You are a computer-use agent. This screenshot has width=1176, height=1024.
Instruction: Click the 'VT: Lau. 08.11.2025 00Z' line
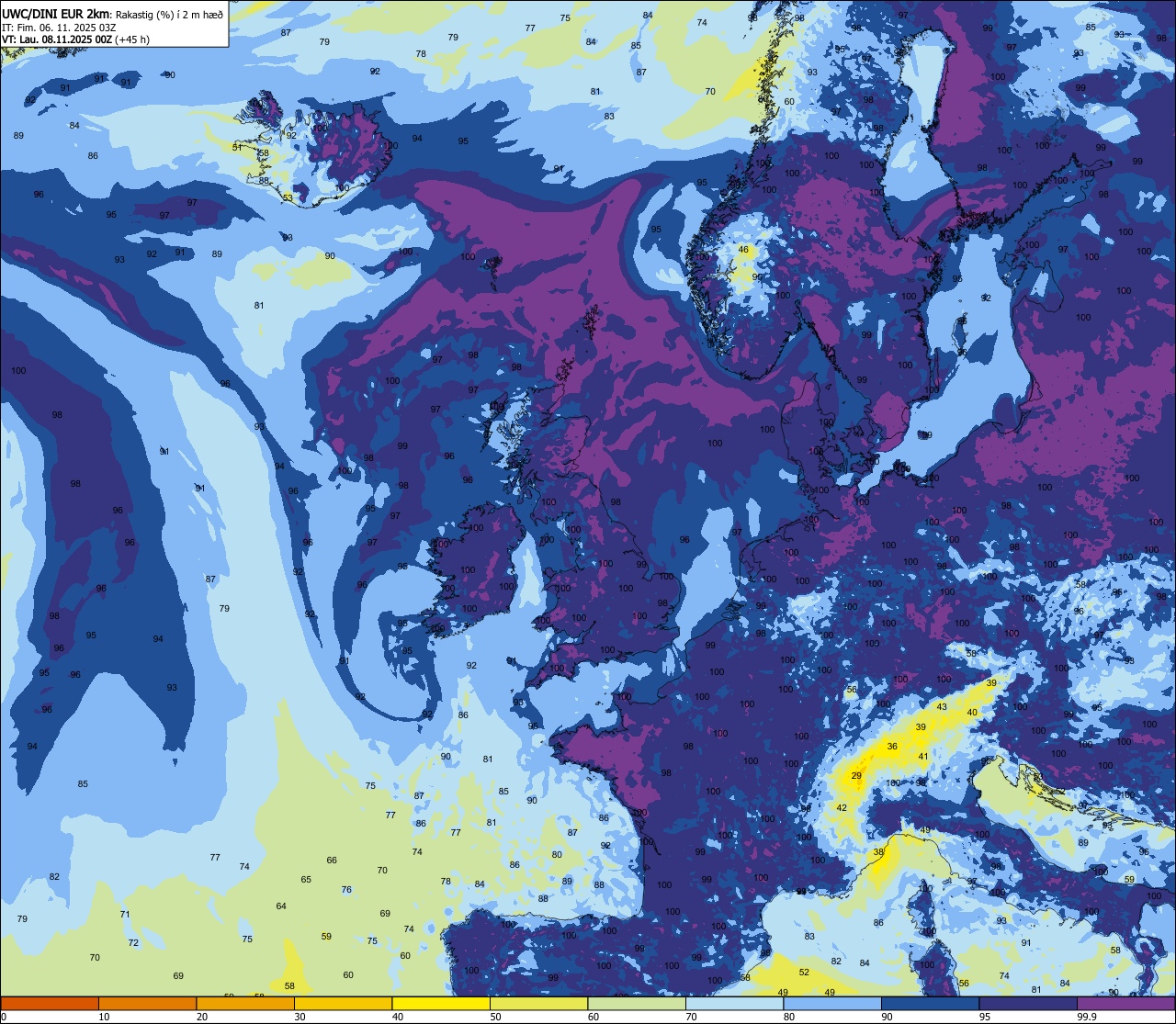click(x=57, y=39)
